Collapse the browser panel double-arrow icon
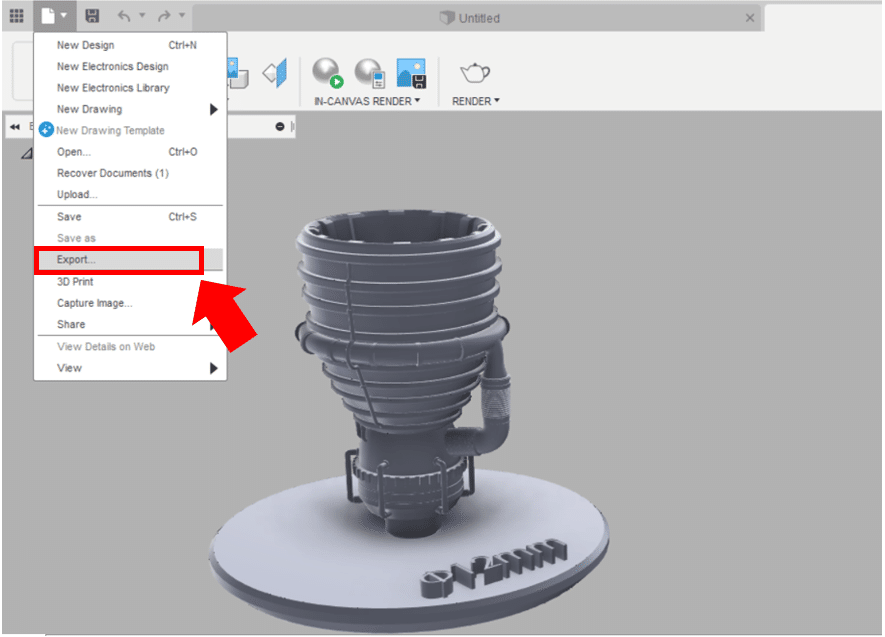The width and height of the screenshot is (885, 637). click(15, 127)
